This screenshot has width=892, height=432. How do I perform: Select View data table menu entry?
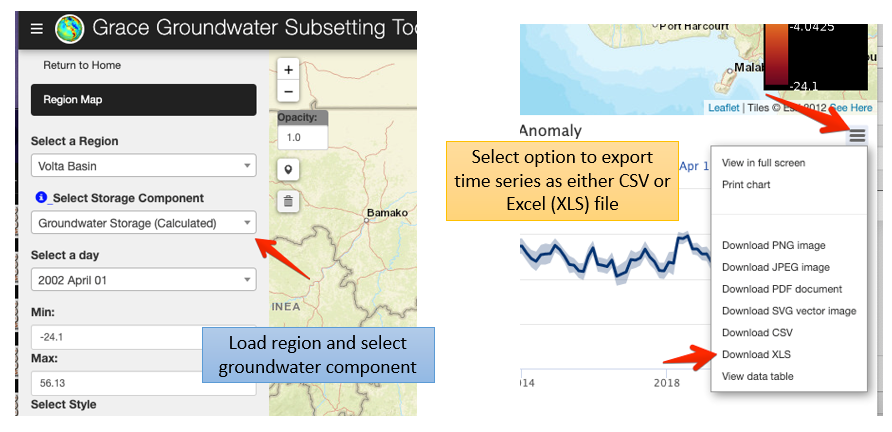tap(757, 376)
